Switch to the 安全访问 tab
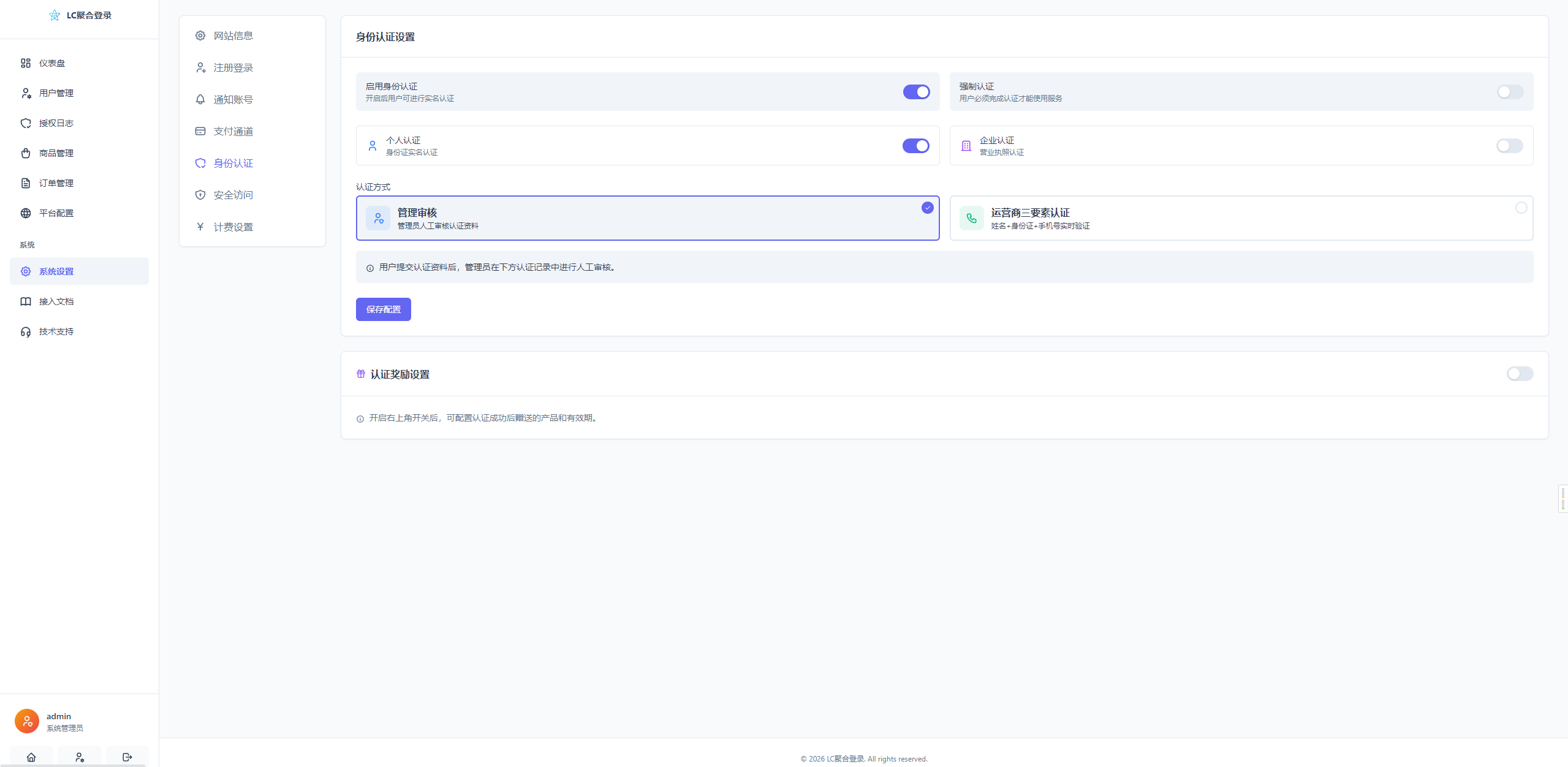This screenshot has width=1568, height=767. (233, 195)
